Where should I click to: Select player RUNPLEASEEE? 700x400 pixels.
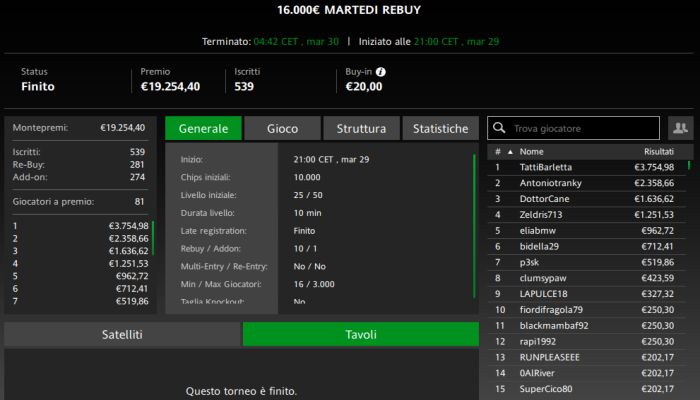coord(587,358)
